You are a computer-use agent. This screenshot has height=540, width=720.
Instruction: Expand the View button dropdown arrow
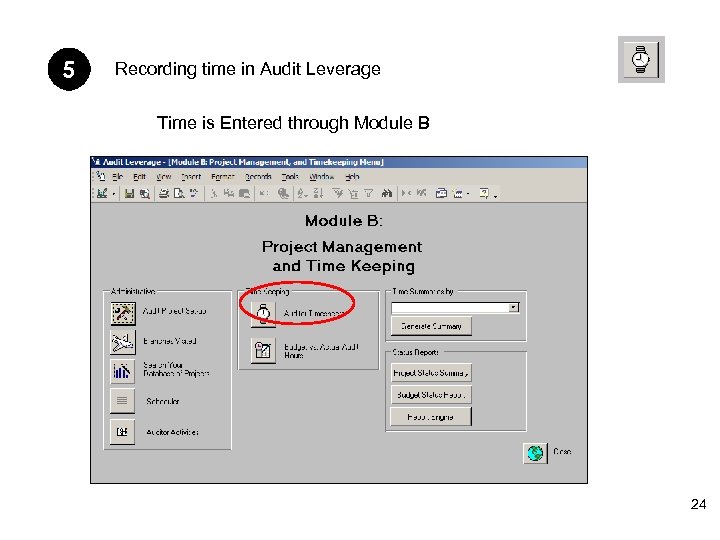[113, 194]
